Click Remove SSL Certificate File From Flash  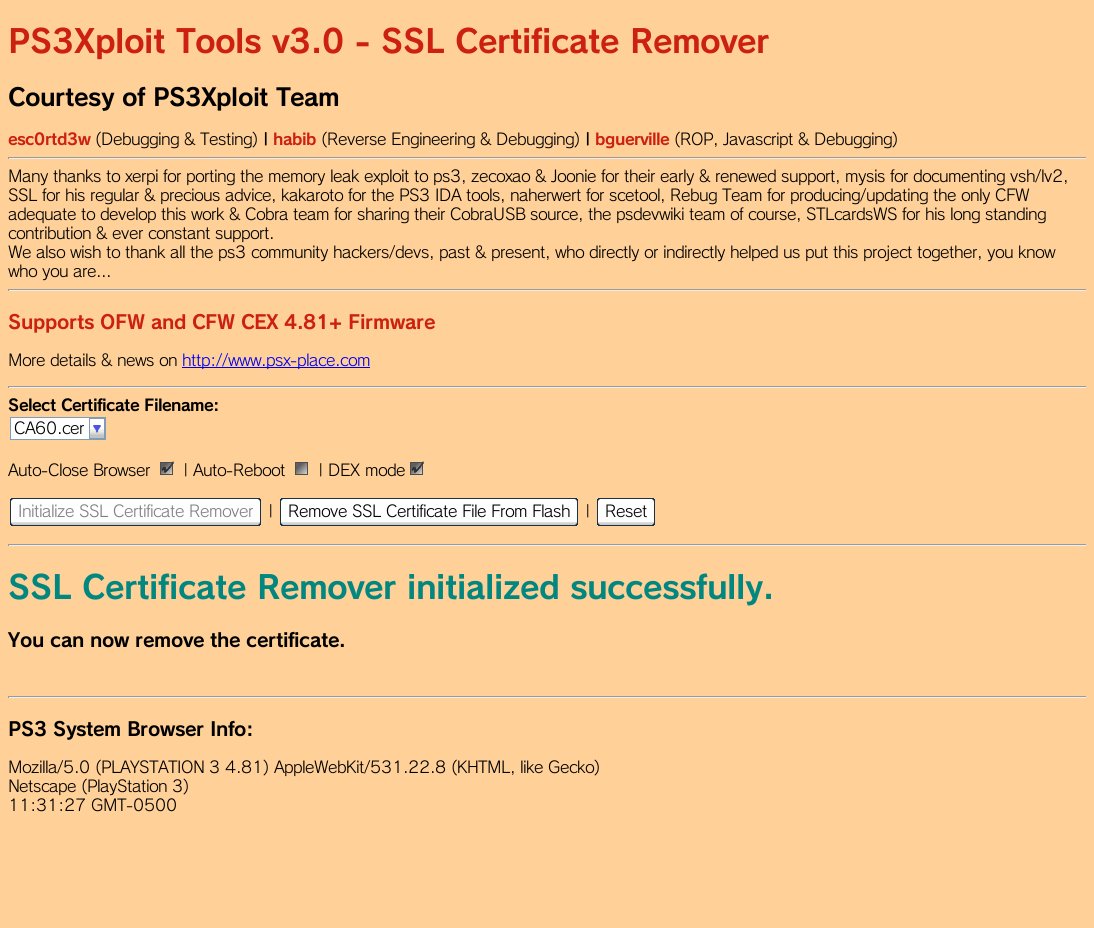428,511
